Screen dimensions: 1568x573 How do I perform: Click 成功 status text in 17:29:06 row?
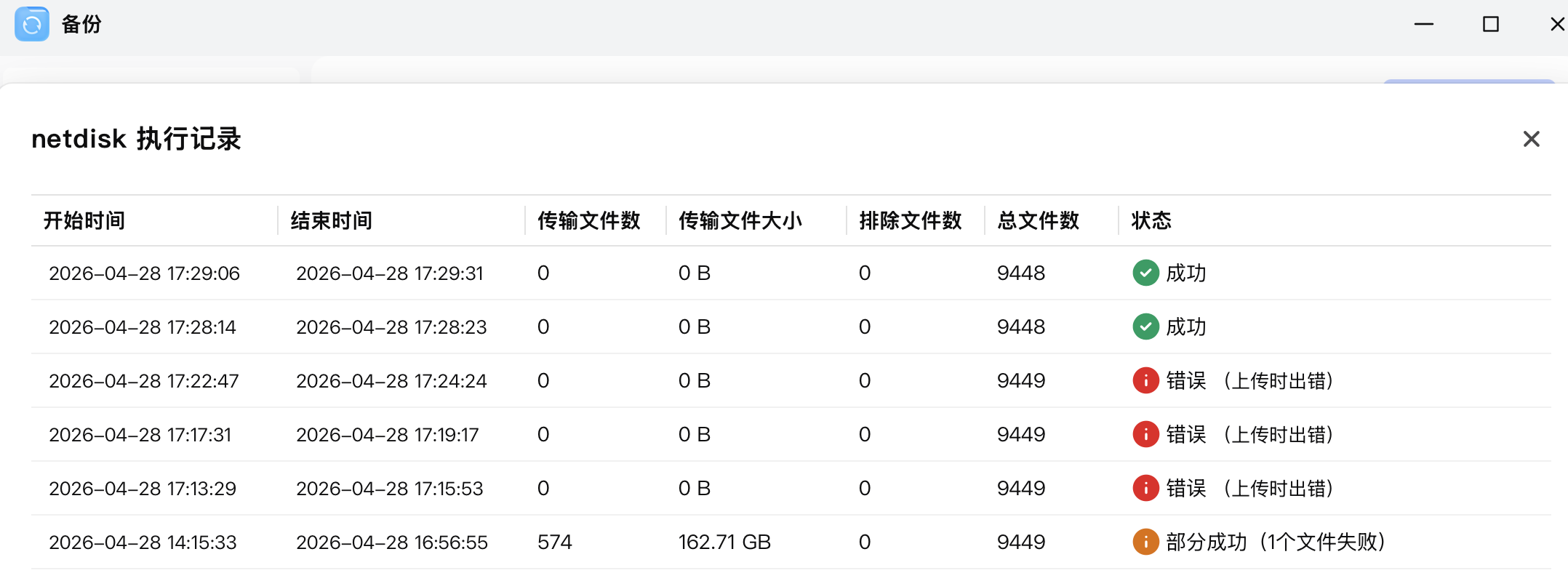point(1186,273)
